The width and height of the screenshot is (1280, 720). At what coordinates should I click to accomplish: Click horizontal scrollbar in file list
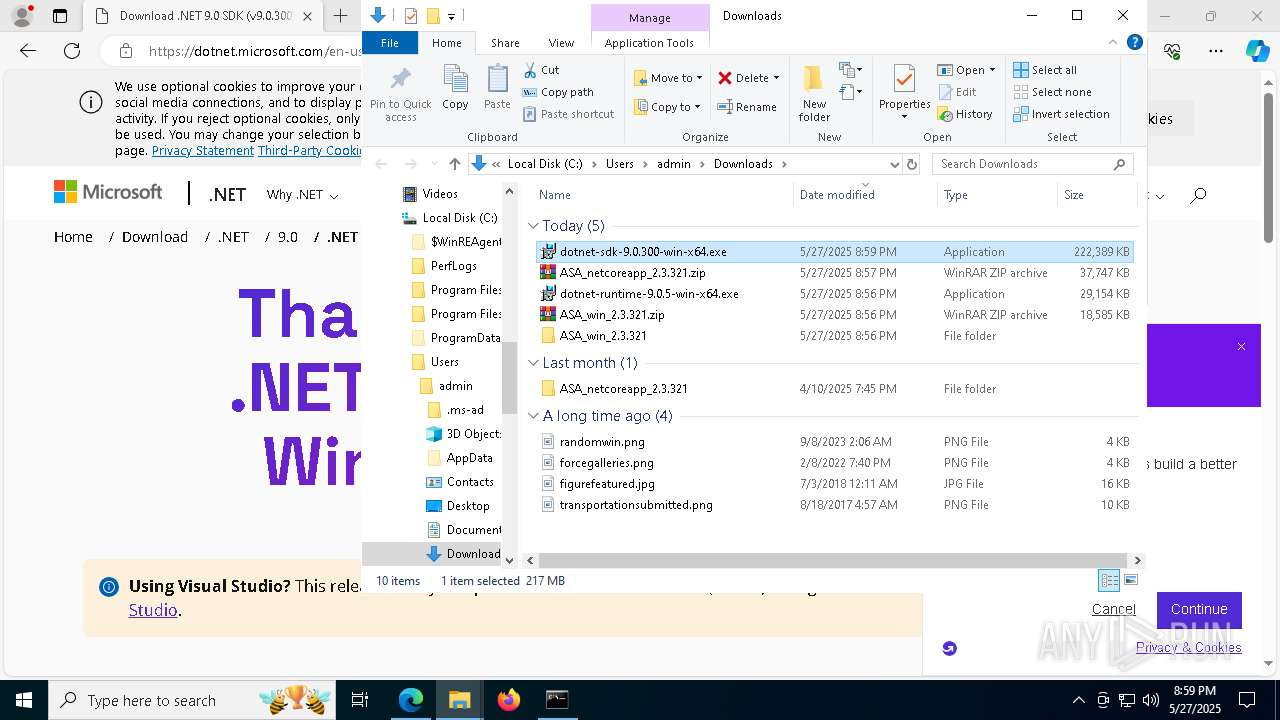coord(834,561)
